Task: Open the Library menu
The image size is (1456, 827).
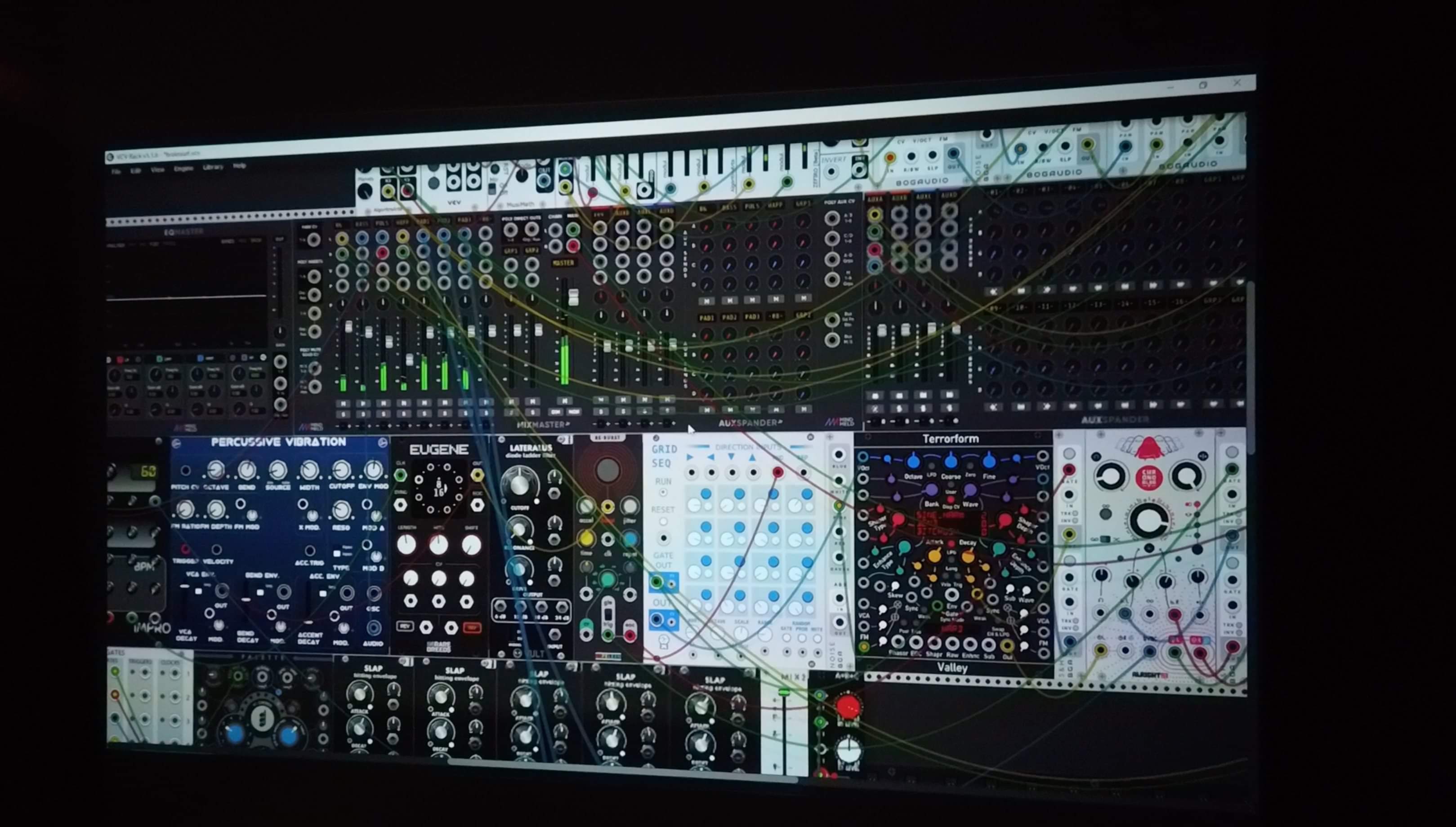Action: click(x=213, y=167)
